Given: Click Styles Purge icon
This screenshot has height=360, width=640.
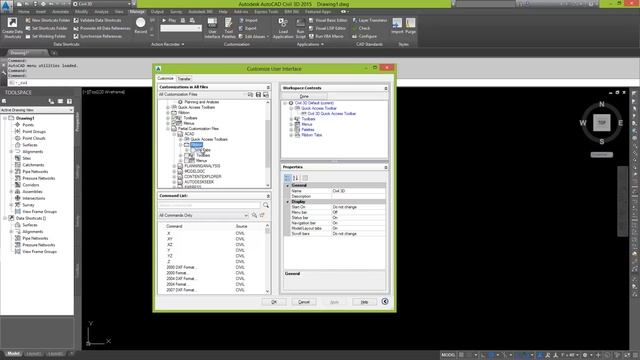Looking at the screenshot, I should click(x=411, y=26).
